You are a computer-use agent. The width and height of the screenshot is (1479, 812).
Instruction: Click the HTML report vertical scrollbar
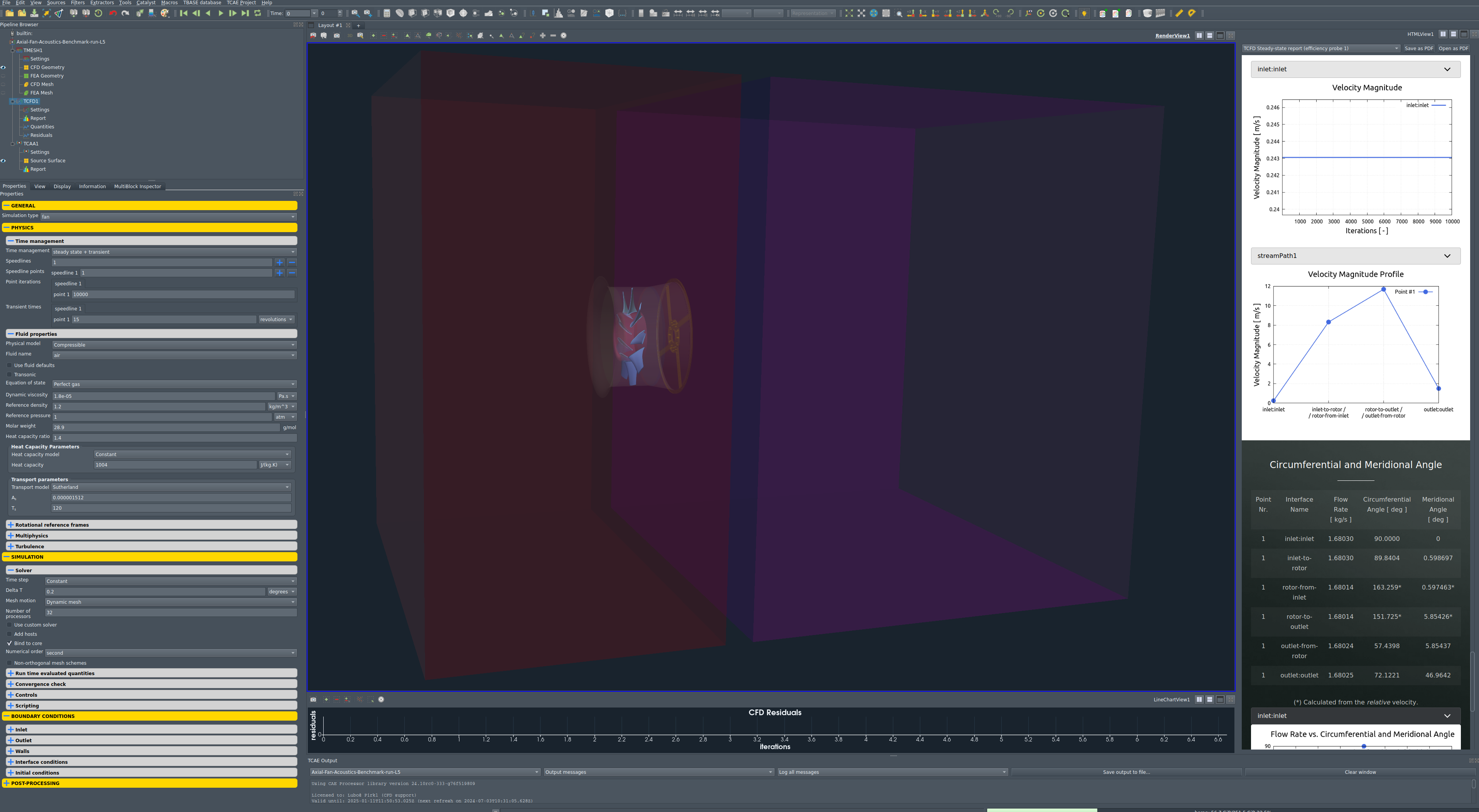tap(1473, 682)
